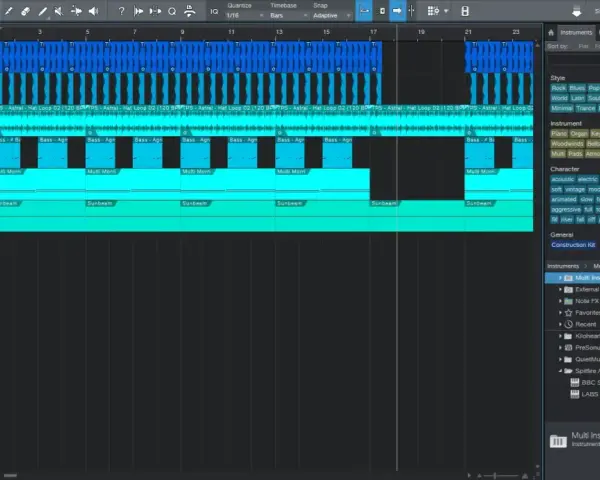
Task: Click the Favorites star icon
Action: [569, 313]
